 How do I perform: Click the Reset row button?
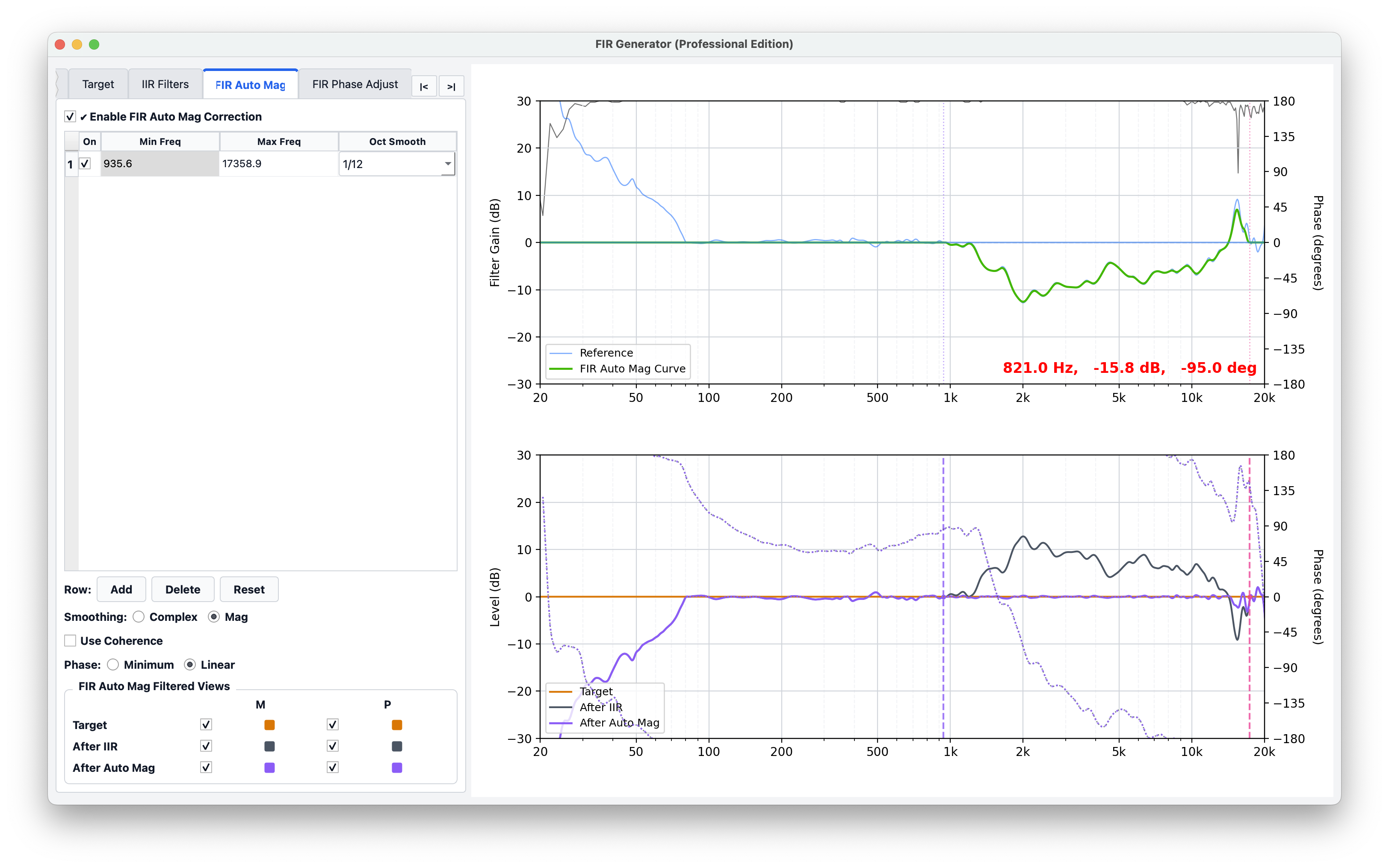248,590
